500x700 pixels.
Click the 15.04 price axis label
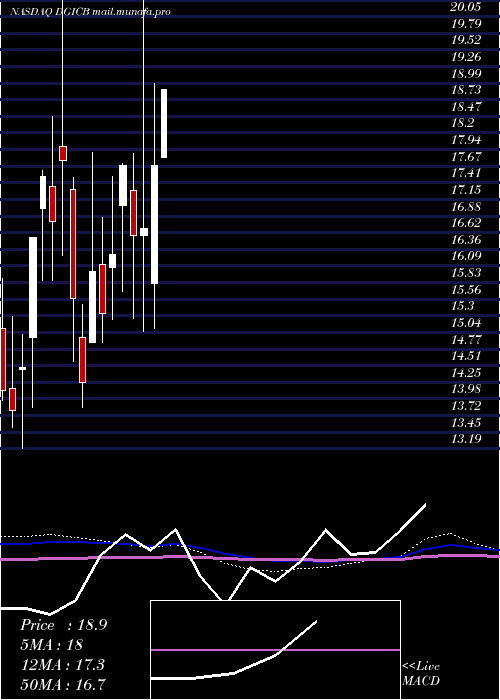pos(466,323)
